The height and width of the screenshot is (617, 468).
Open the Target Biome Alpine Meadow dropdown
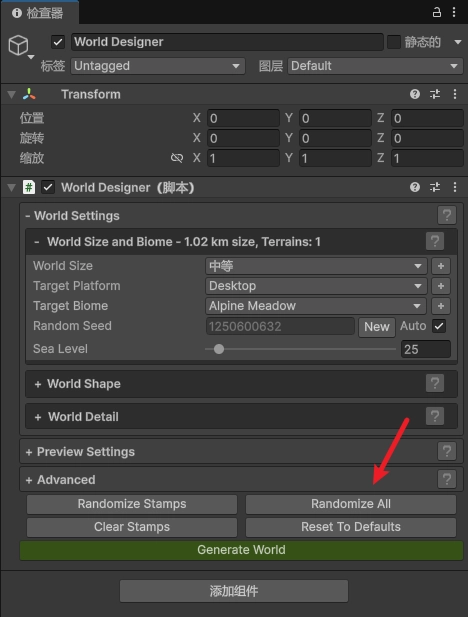point(316,306)
